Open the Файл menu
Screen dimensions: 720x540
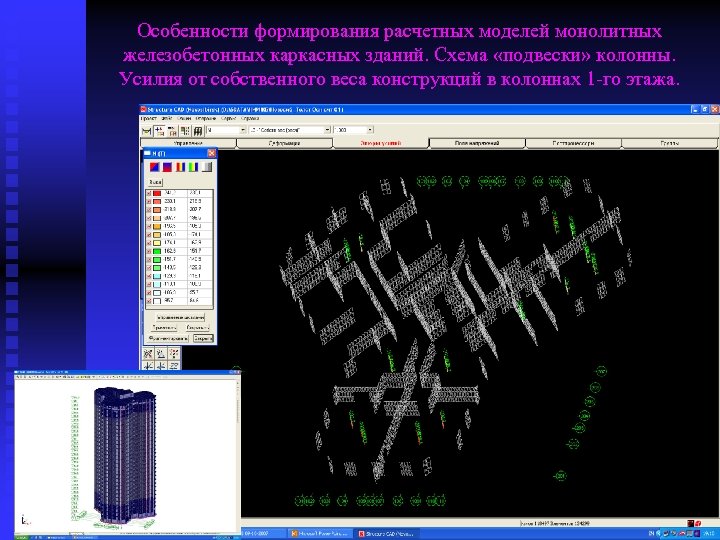tap(167, 118)
